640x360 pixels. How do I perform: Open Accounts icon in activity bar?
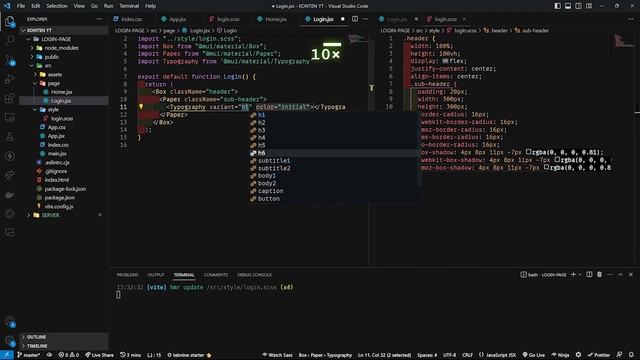click(10, 322)
